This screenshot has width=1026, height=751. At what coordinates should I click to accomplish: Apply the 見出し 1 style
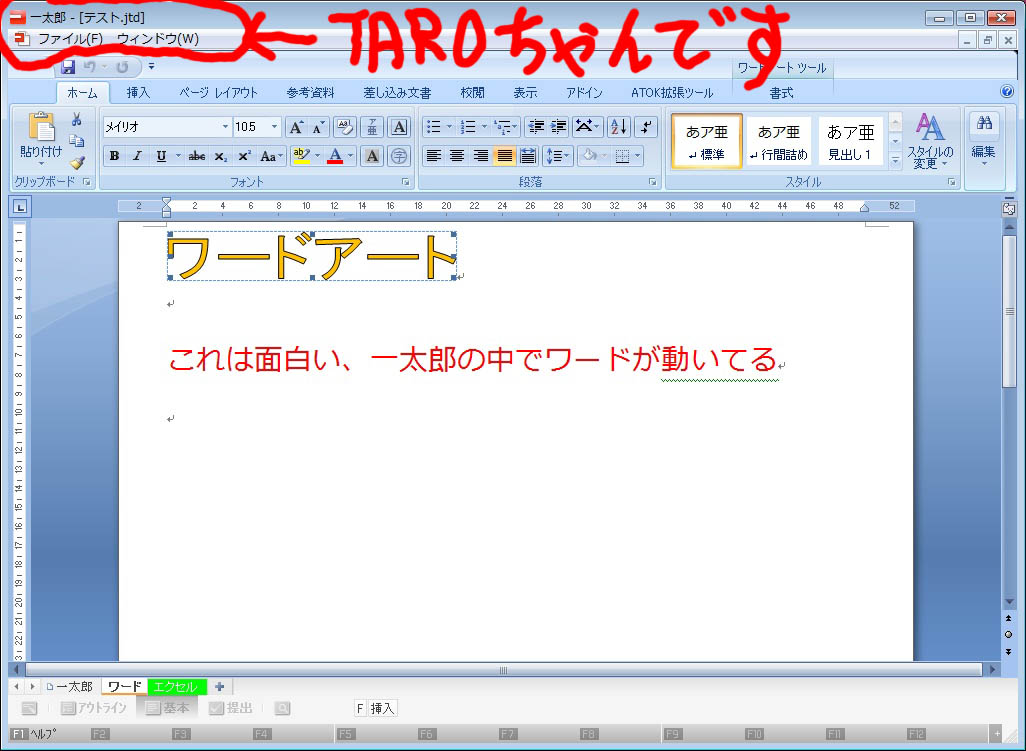tap(850, 141)
